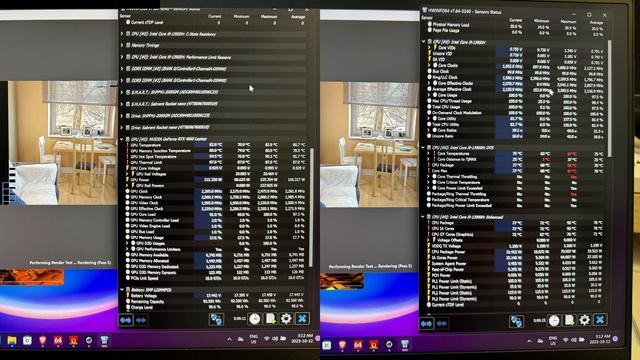Viewport: 640px width, 360px height.
Task: Collapse the GPU NVIDIA GeForce RTX group
Action: coord(122,139)
